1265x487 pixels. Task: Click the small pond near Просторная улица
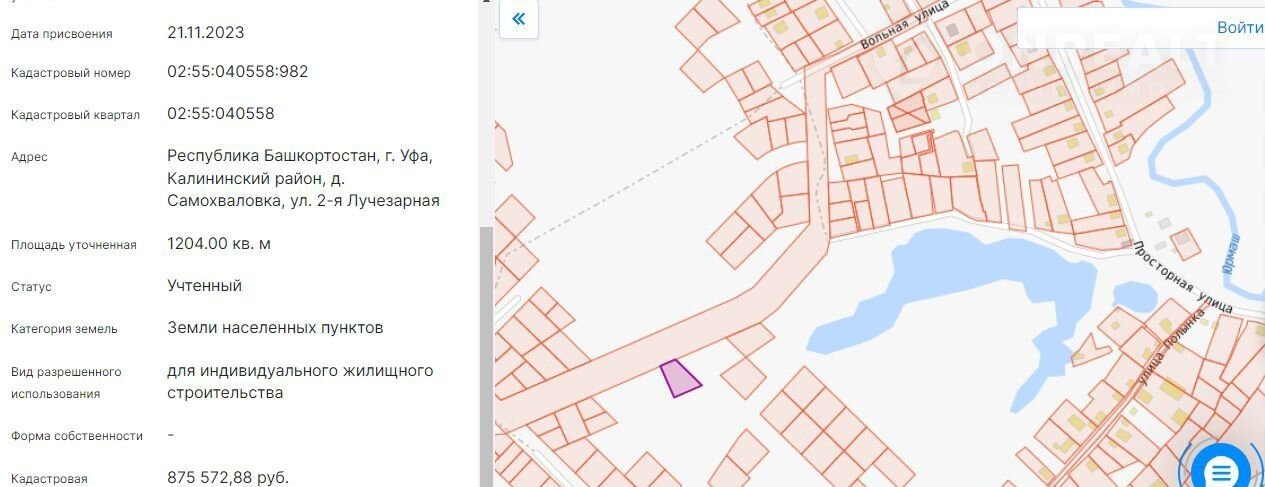click(1133, 297)
